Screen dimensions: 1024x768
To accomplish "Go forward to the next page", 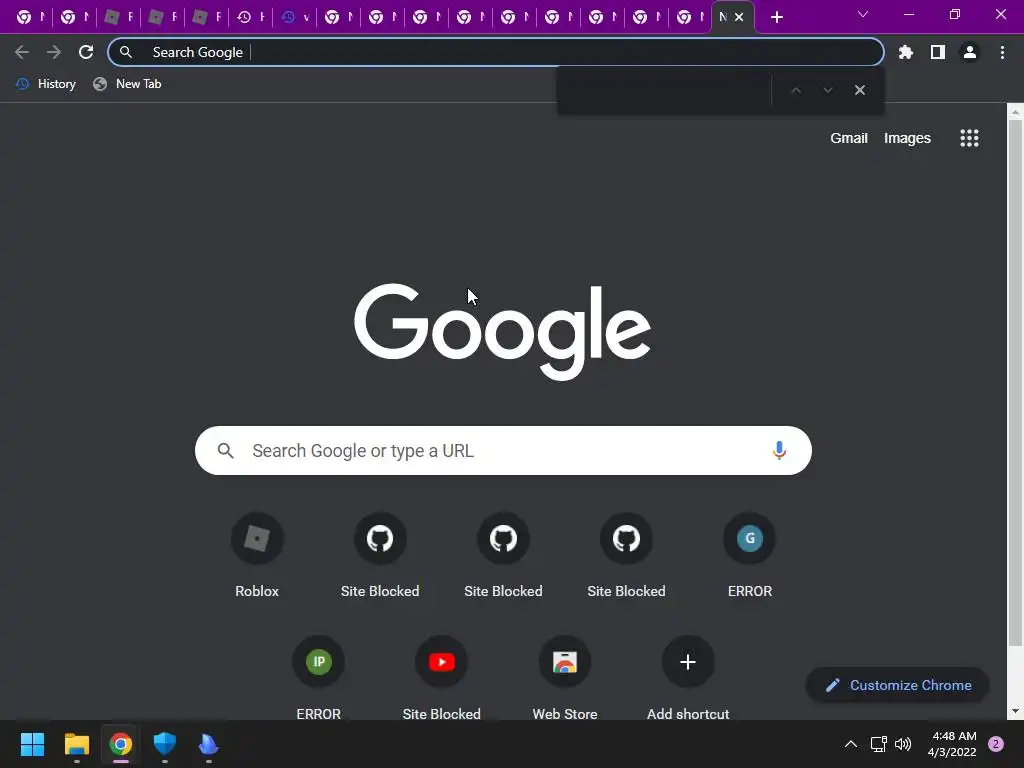I will pos(54,52).
